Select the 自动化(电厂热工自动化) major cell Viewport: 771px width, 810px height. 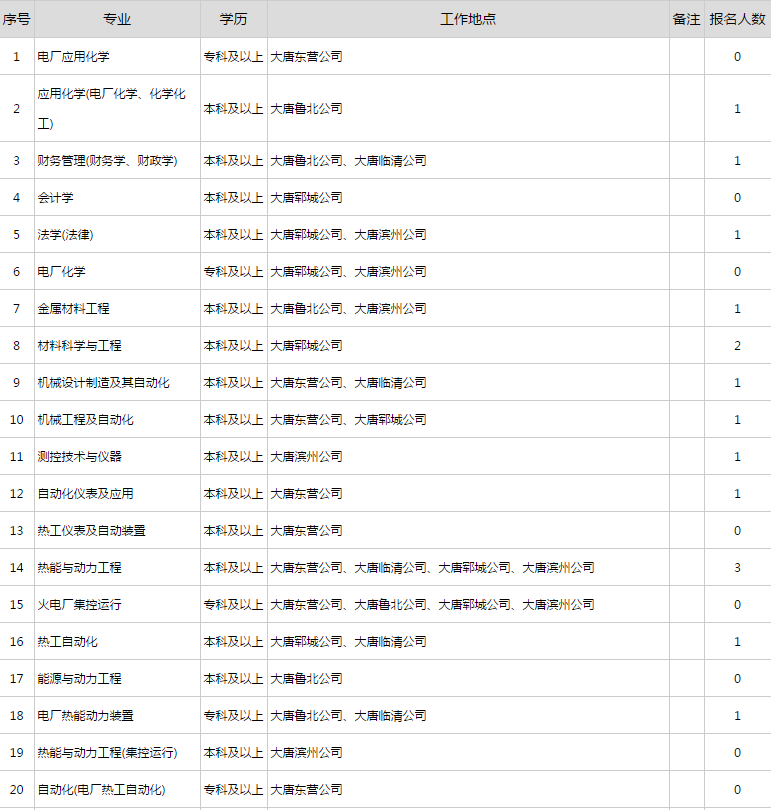point(101,790)
